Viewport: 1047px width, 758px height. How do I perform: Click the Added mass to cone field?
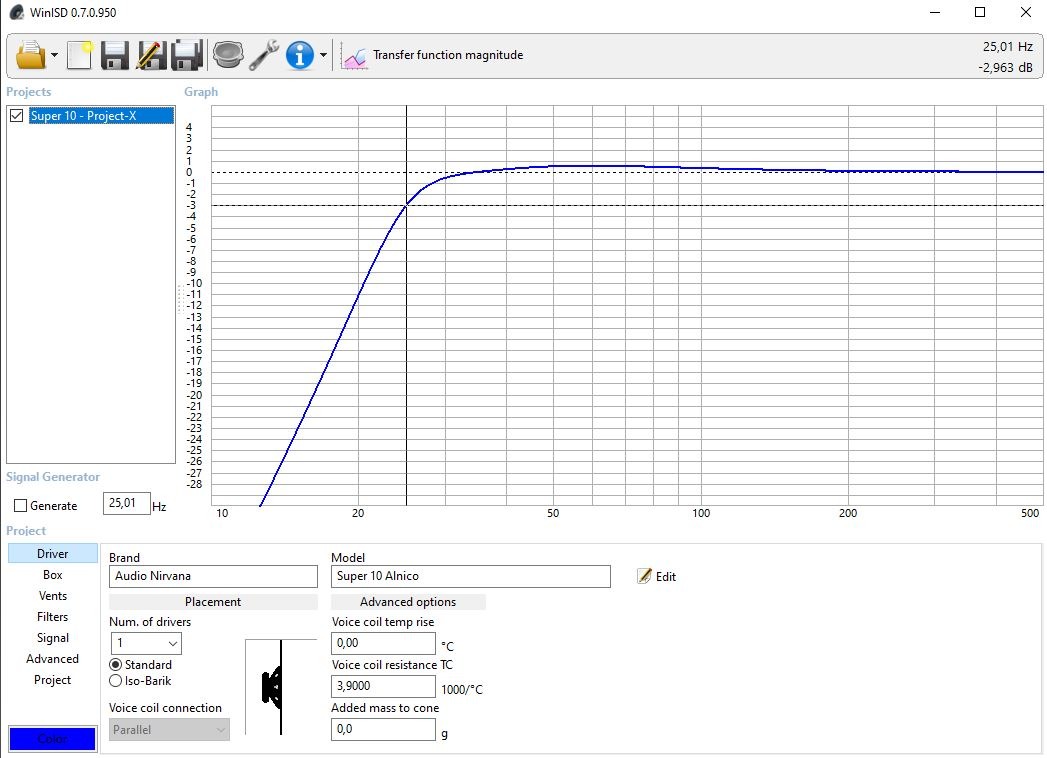(x=383, y=729)
